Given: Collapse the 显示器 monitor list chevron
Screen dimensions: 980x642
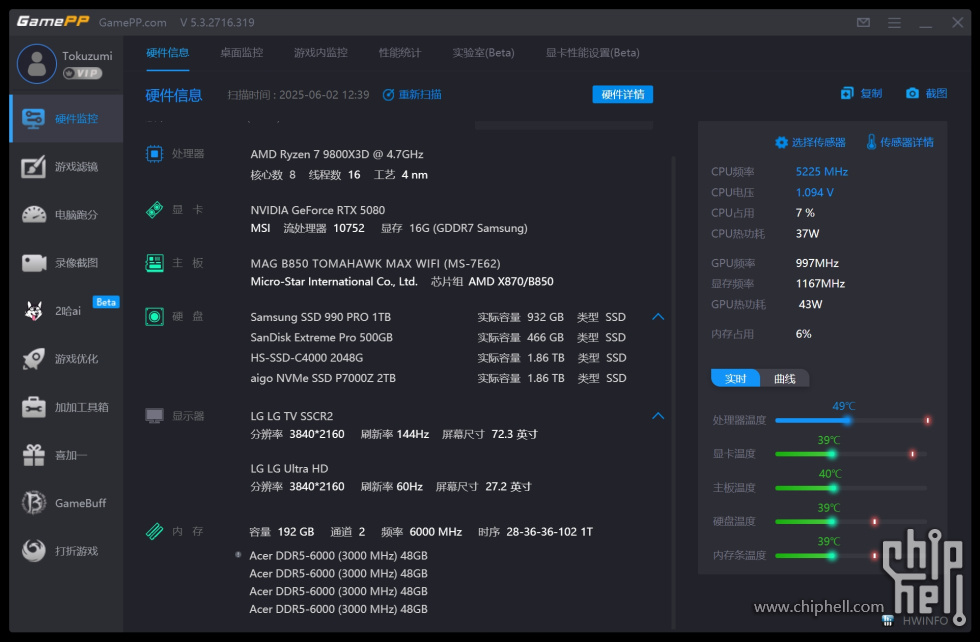Looking at the screenshot, I should coord(658,416).
